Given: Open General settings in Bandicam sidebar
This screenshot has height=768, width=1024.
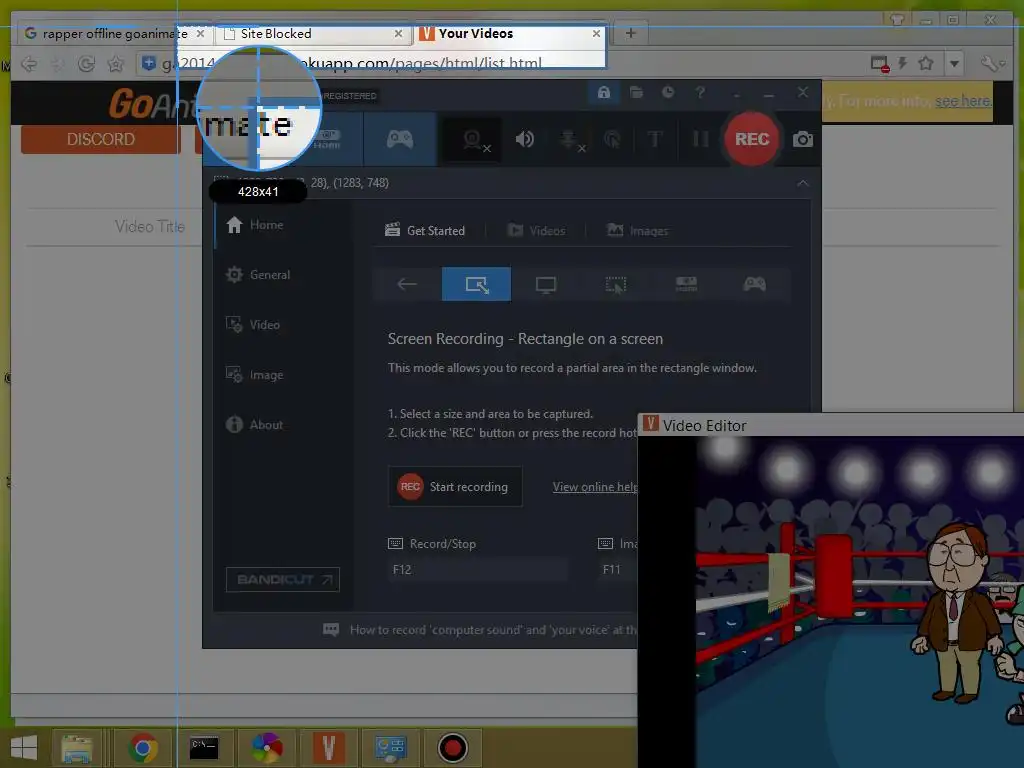Looking at the screenshot, I should (258, 275).
